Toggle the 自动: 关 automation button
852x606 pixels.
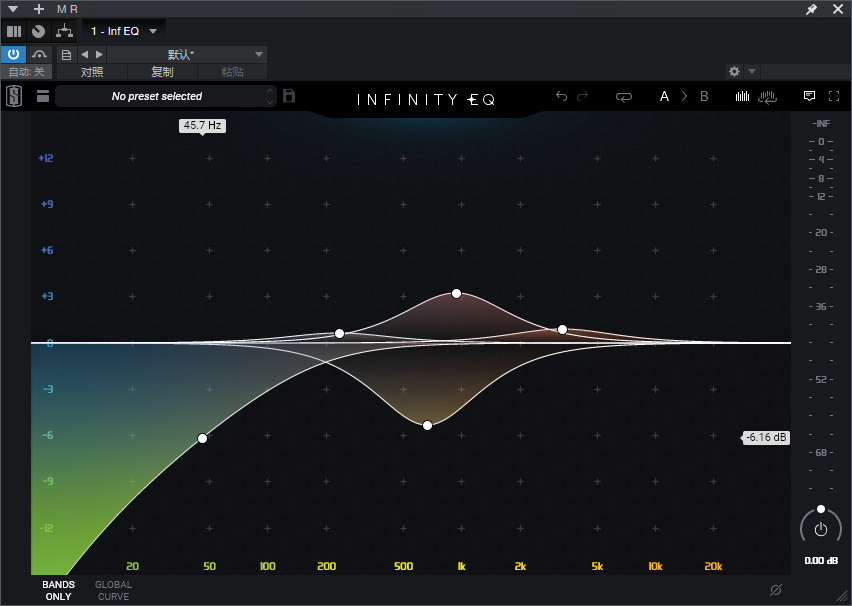tap(27, 72)
